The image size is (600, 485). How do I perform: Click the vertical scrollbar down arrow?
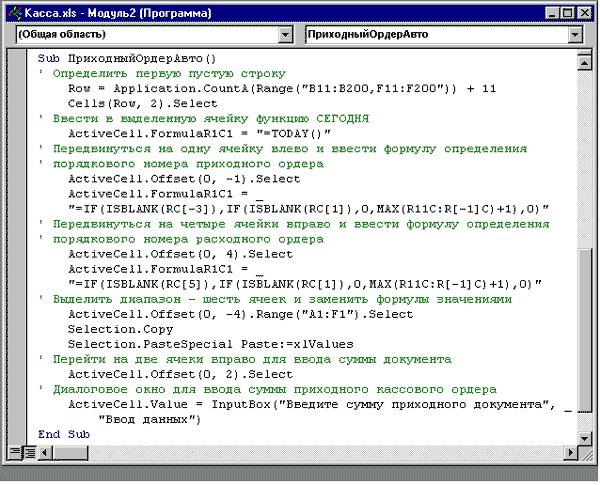584,438
